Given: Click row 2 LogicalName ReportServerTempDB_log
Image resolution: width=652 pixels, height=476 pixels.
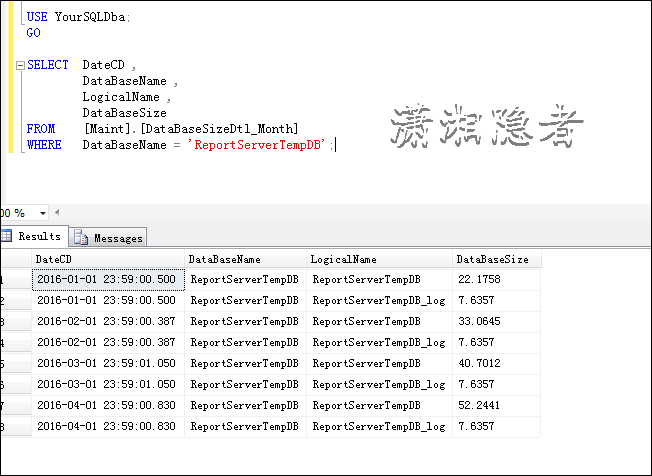Looking at the screenshot, I should click(379, 301).
